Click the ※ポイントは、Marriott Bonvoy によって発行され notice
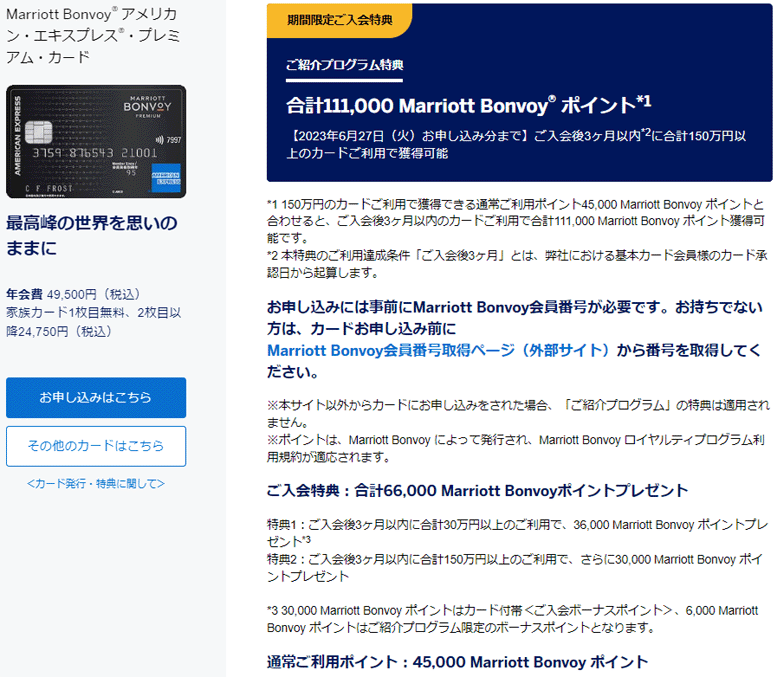This screenshot has width=777, height=677. pyautogui.click(x=516, y=449)
